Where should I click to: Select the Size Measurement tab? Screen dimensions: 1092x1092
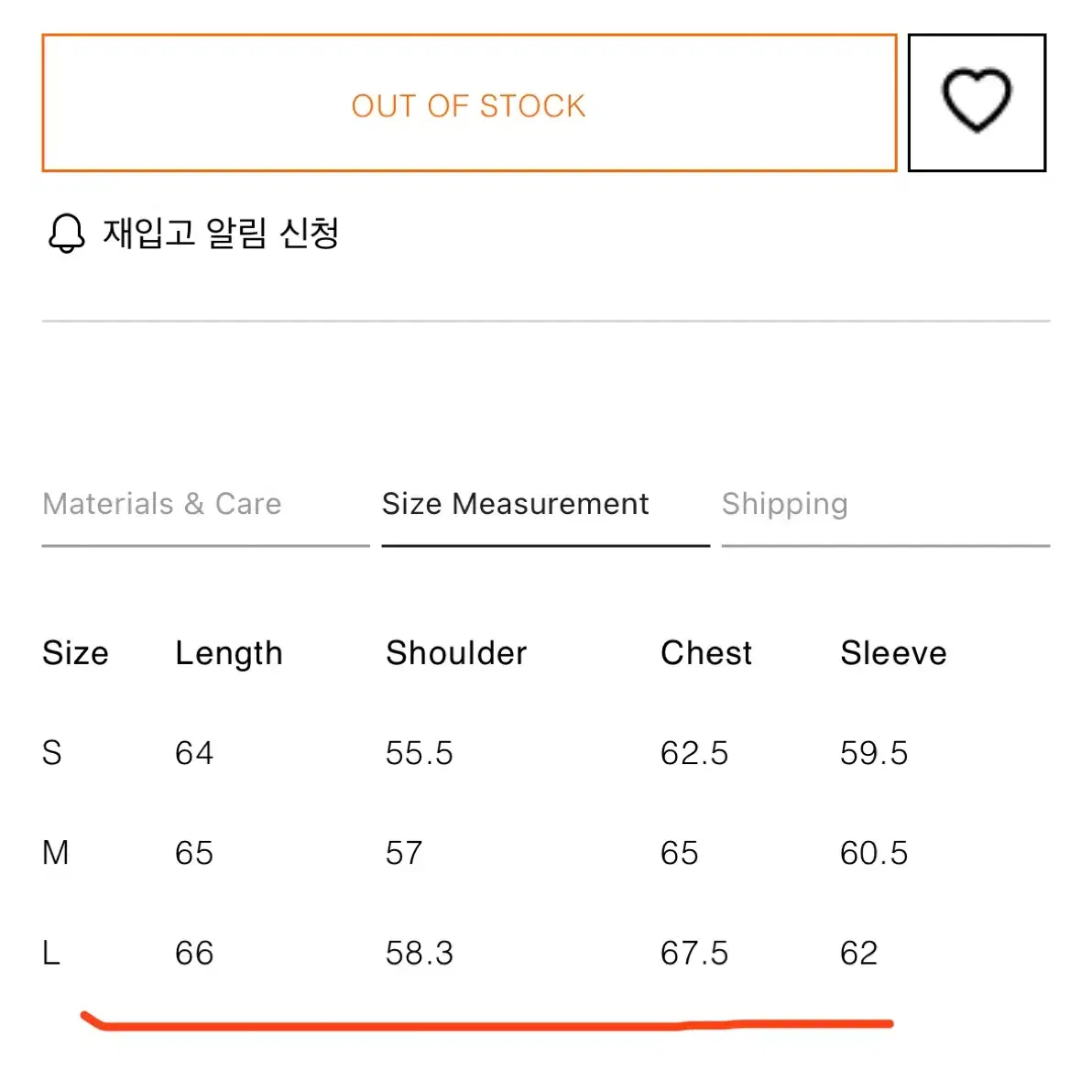point(516,504)
